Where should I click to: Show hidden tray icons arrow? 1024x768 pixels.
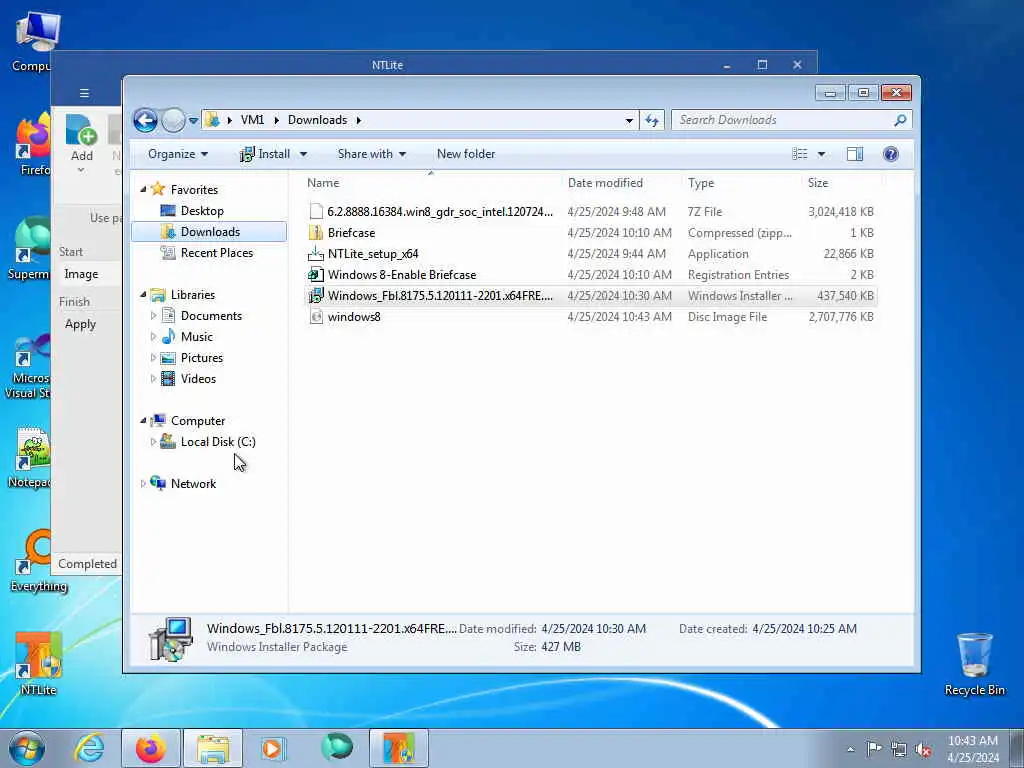coord(850,749)
